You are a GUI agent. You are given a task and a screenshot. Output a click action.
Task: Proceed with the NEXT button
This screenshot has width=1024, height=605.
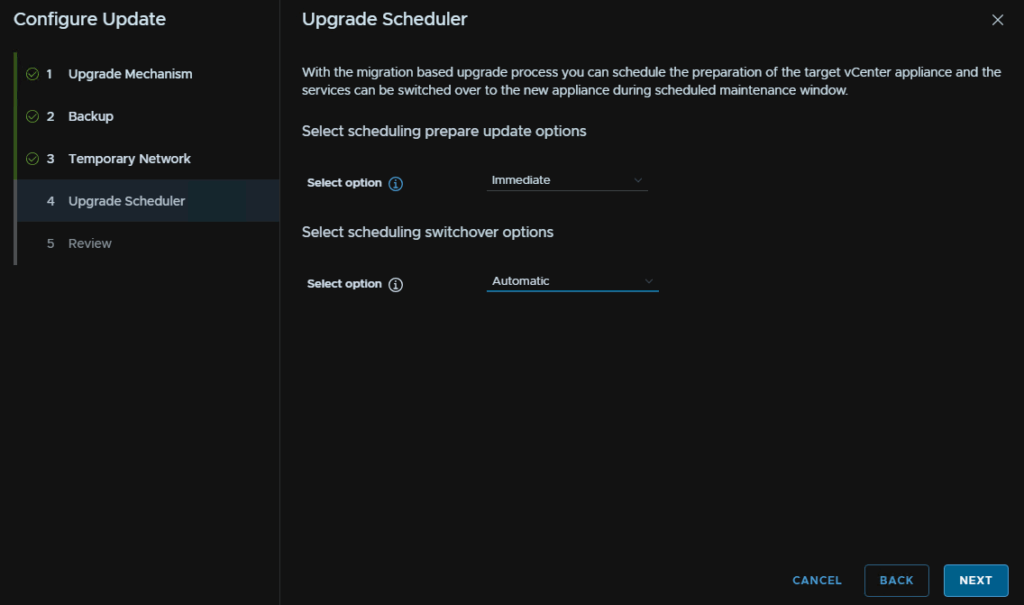[975, 580]
